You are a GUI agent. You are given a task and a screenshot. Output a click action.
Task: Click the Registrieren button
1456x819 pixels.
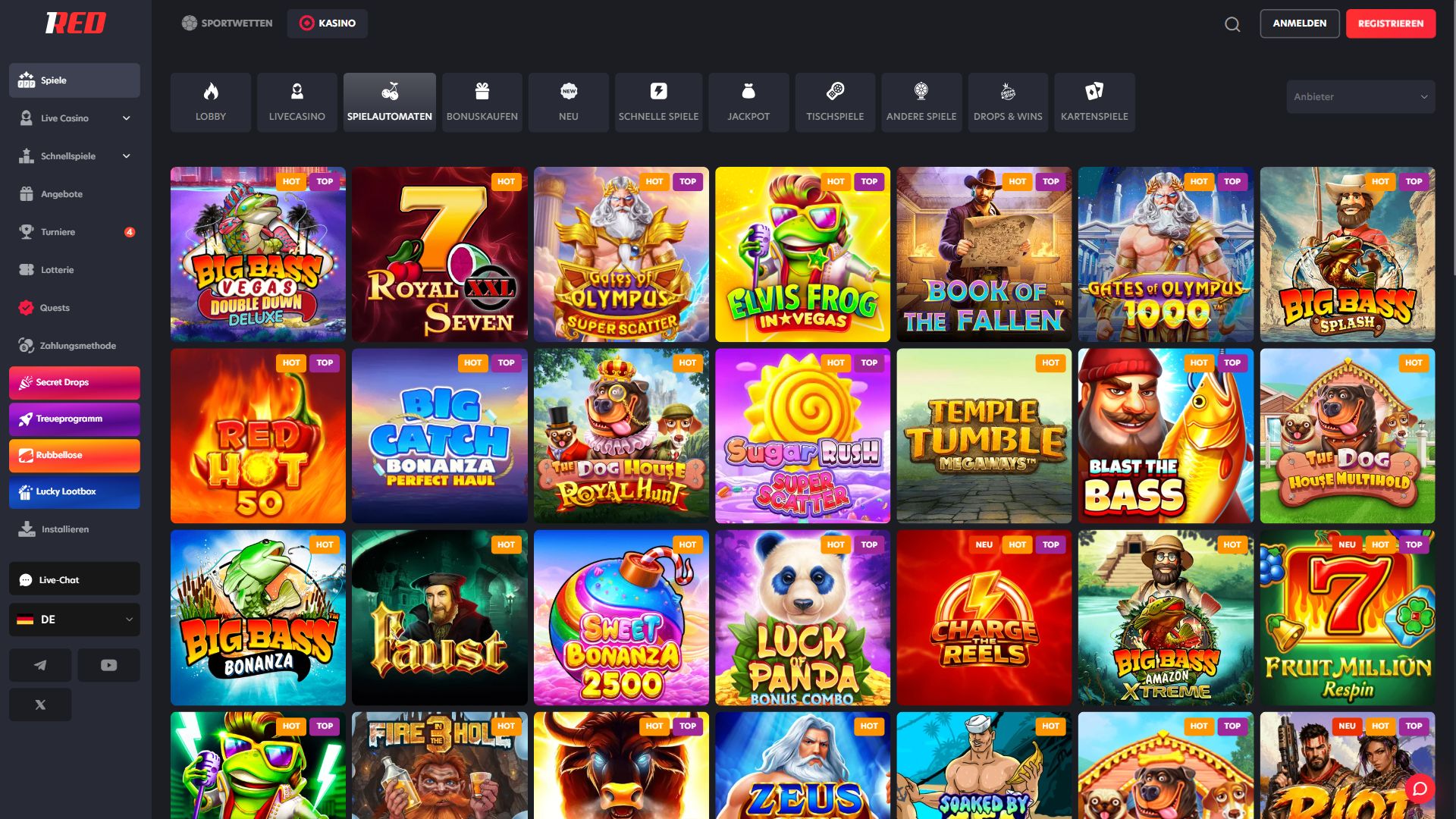[x=1391, y=24]
